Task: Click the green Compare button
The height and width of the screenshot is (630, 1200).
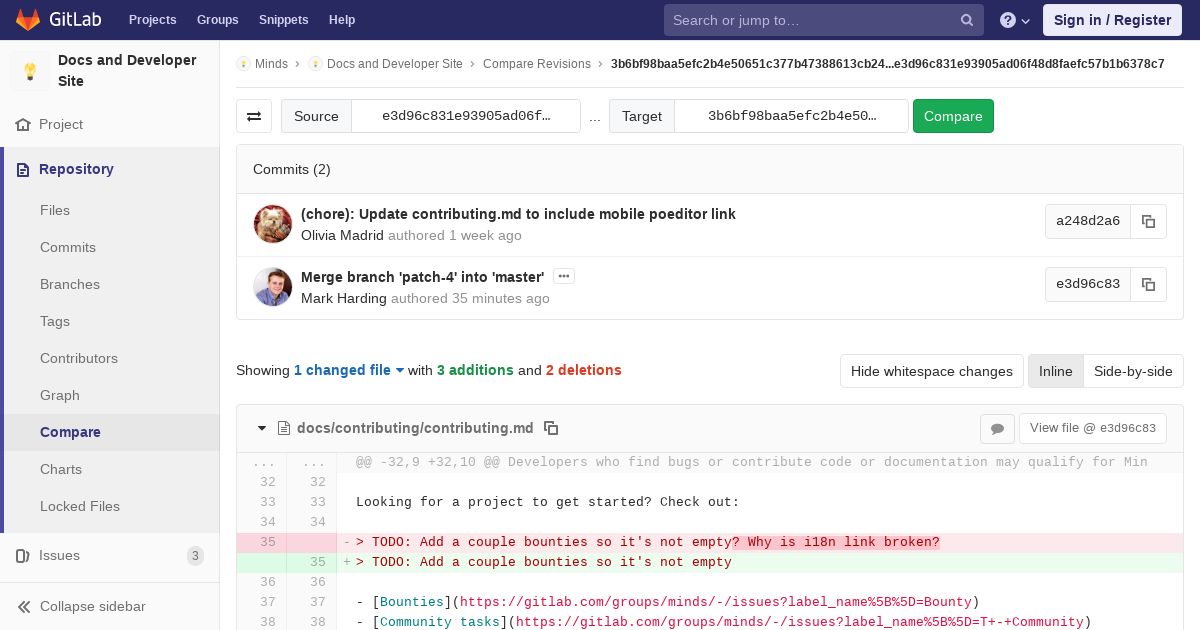Action: [953, 116]
